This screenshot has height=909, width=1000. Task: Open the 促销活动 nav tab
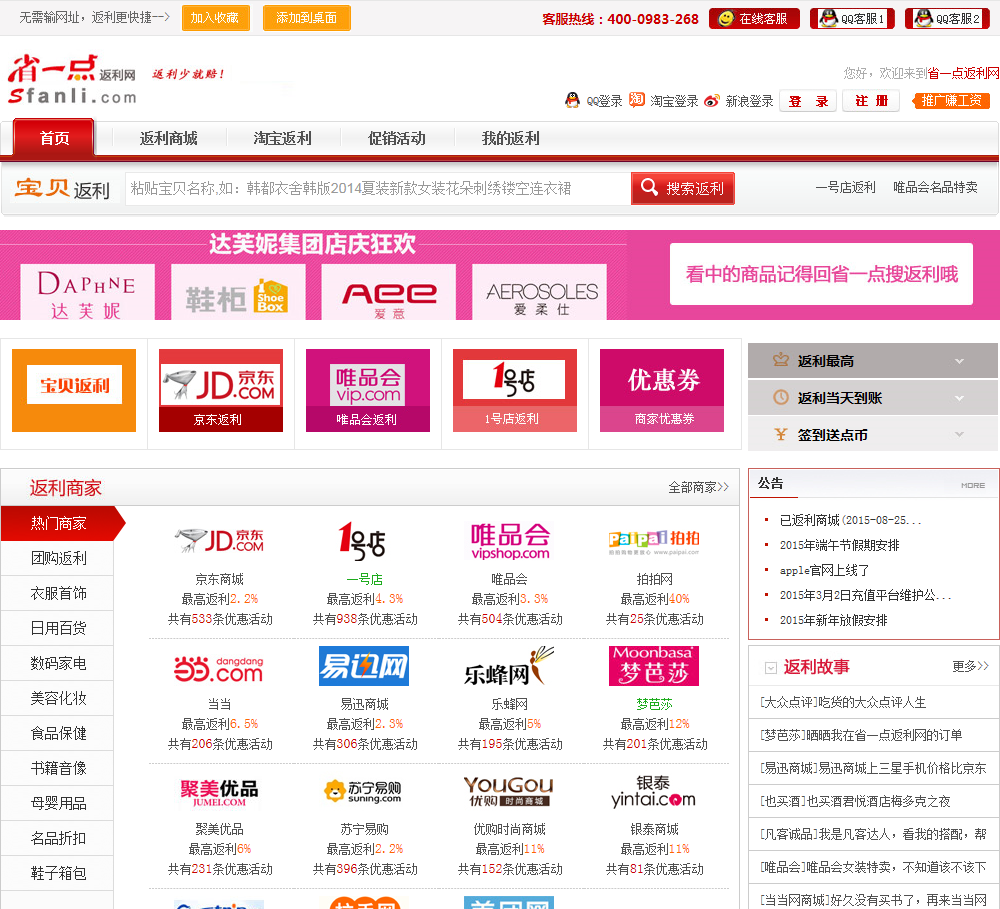pos(397,138)
